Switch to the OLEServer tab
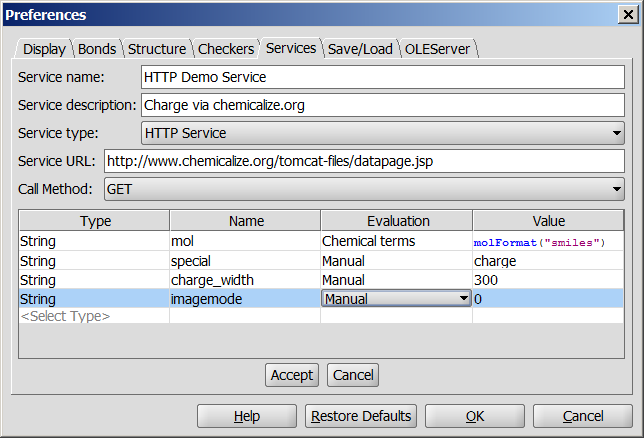 coord(437,49)
